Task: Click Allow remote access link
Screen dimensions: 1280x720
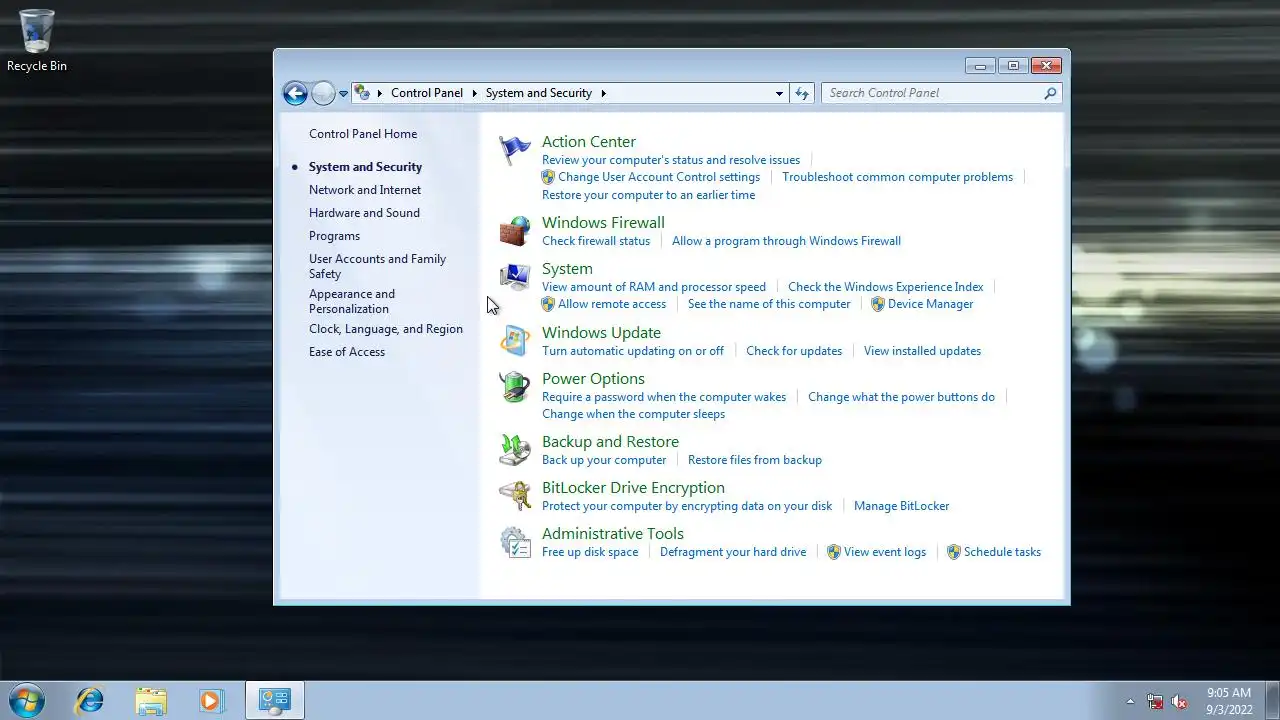Action: pos(612,304)
